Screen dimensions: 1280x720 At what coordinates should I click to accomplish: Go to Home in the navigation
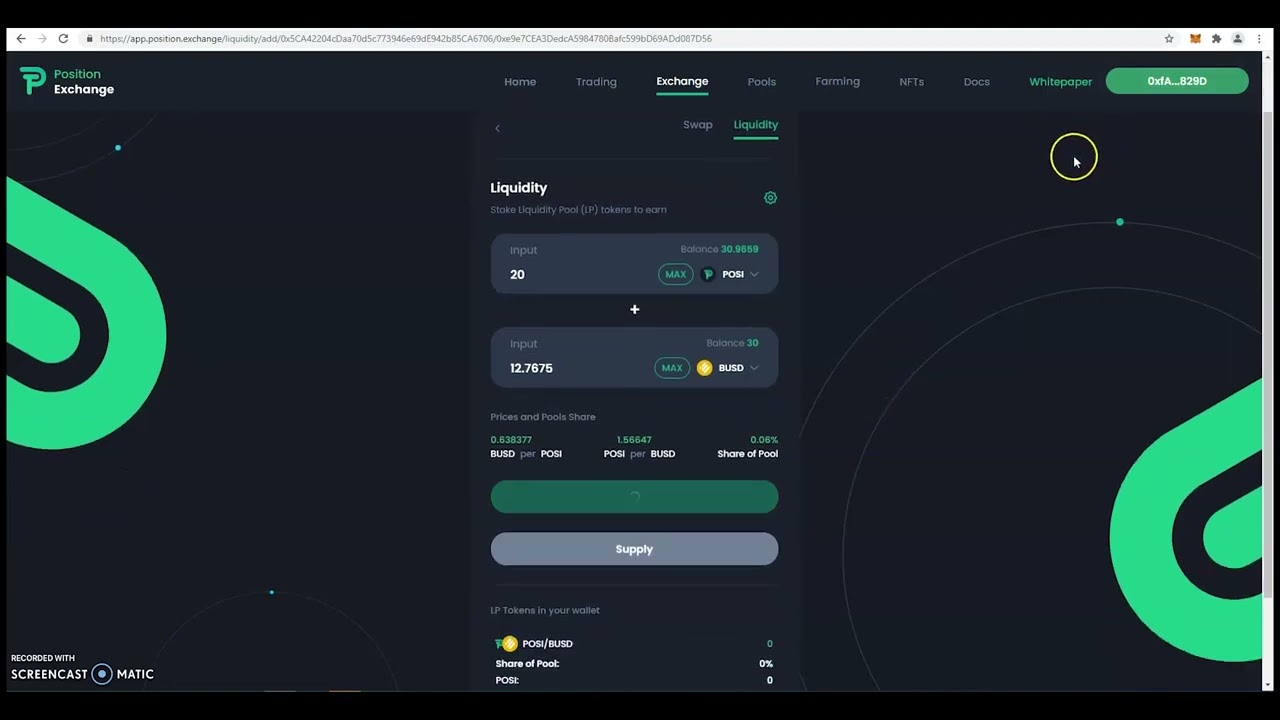(x=520, y=82)
